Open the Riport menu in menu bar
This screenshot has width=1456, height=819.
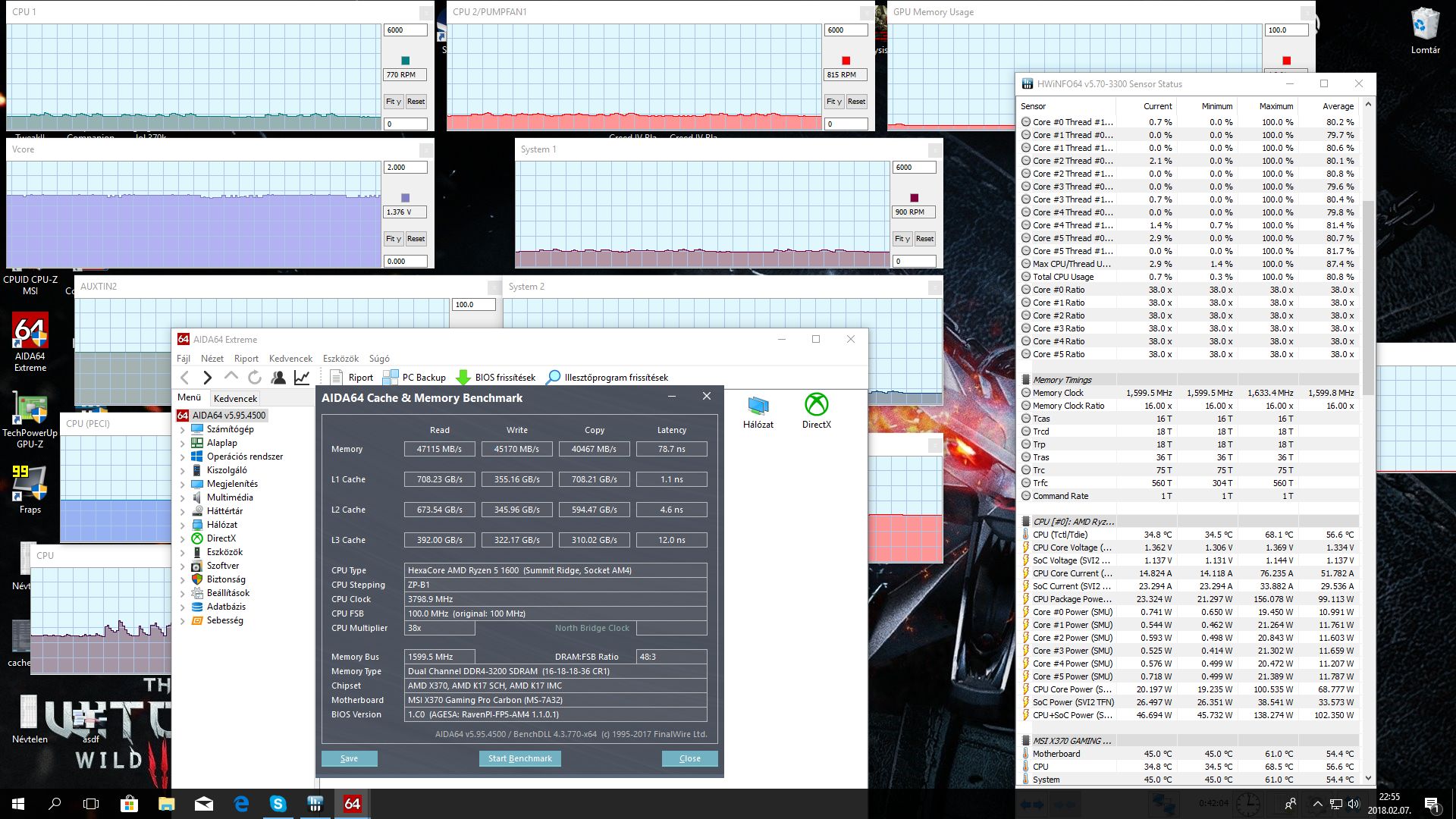tap(246, 359)
